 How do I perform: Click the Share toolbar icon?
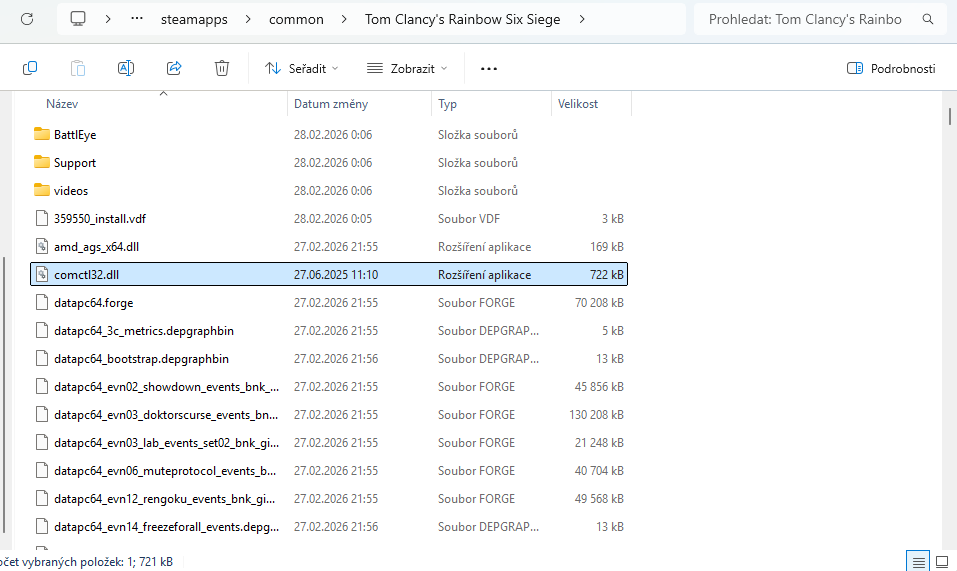pyautogui.click(x=174, y=68)
